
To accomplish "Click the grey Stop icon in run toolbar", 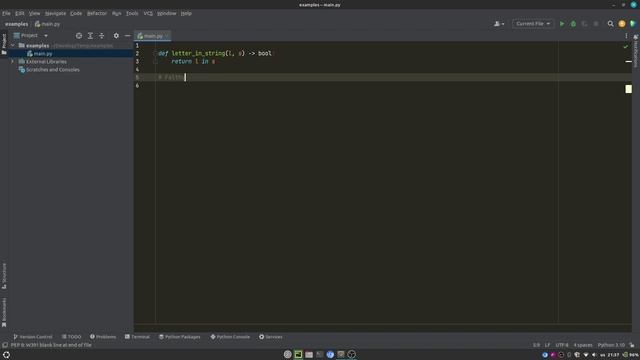I will coord(596,24).
